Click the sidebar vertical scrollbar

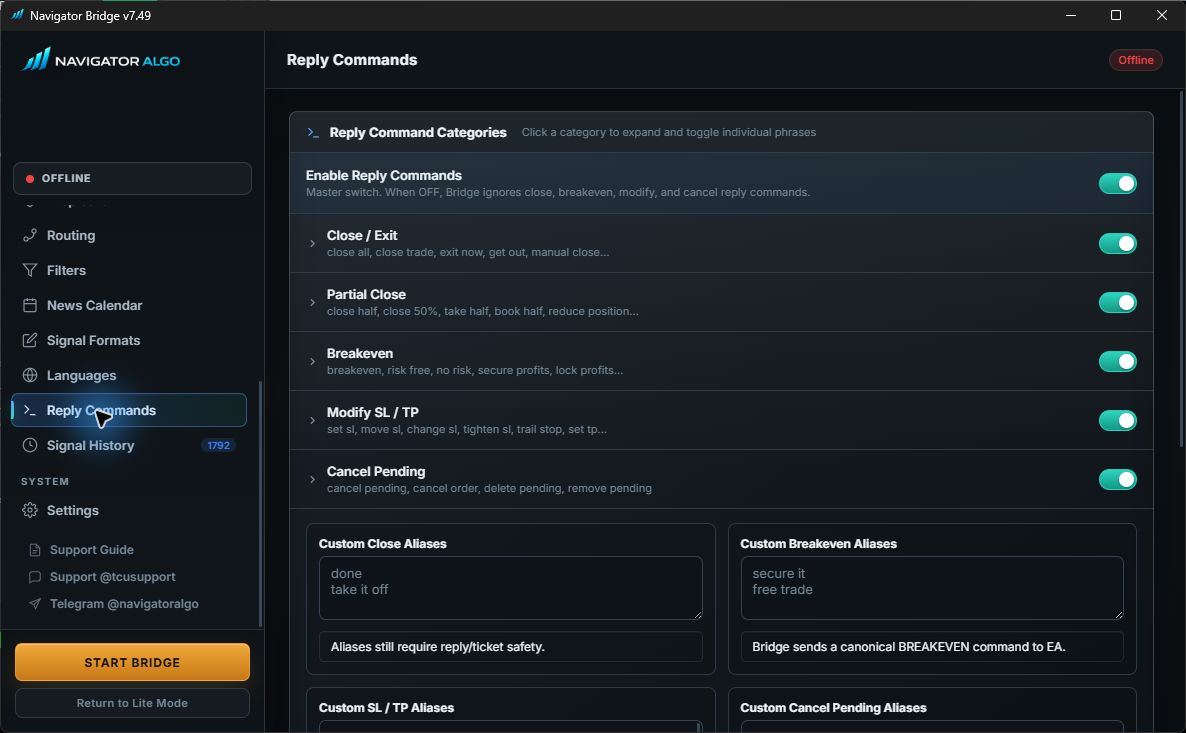pyautogui.click(x=261, y=503)
